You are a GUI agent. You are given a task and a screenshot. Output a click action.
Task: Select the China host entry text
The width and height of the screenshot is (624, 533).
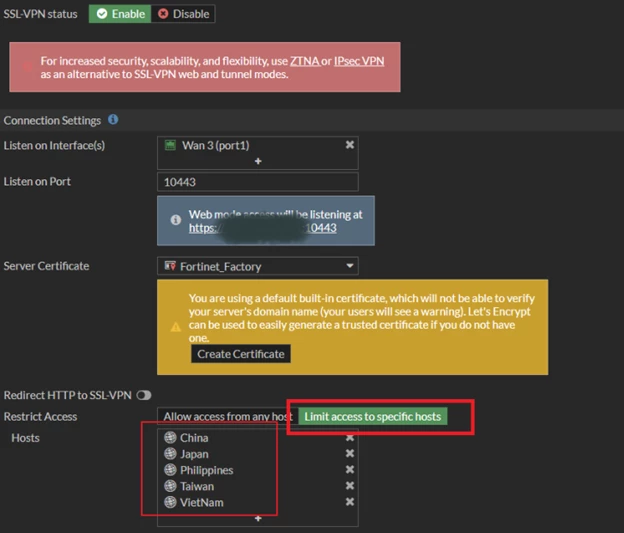[x=194, y=438]
